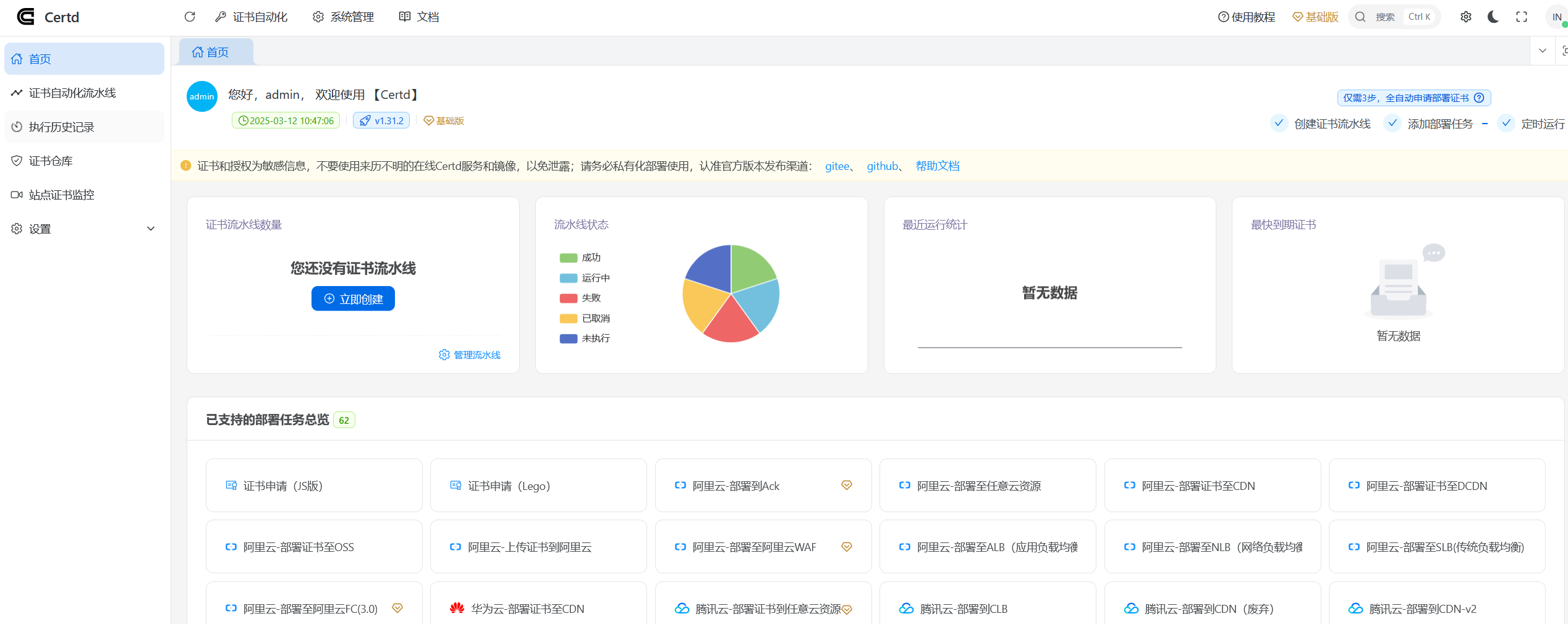Toggle the 成功 green legend swatch
Screen dimensions: 1568x624
pos(569,258)
